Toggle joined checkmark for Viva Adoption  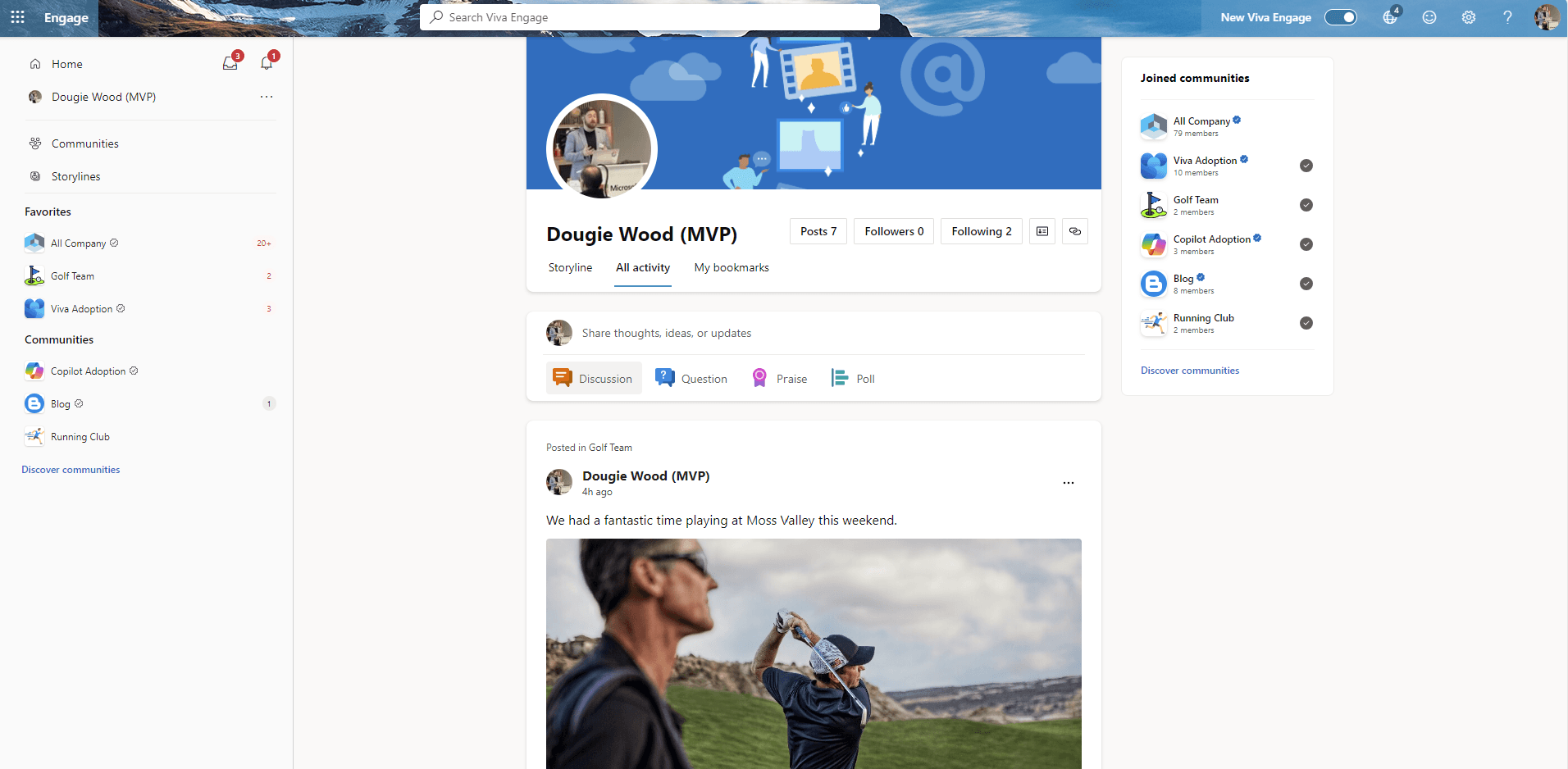(x=1306, y=166)
